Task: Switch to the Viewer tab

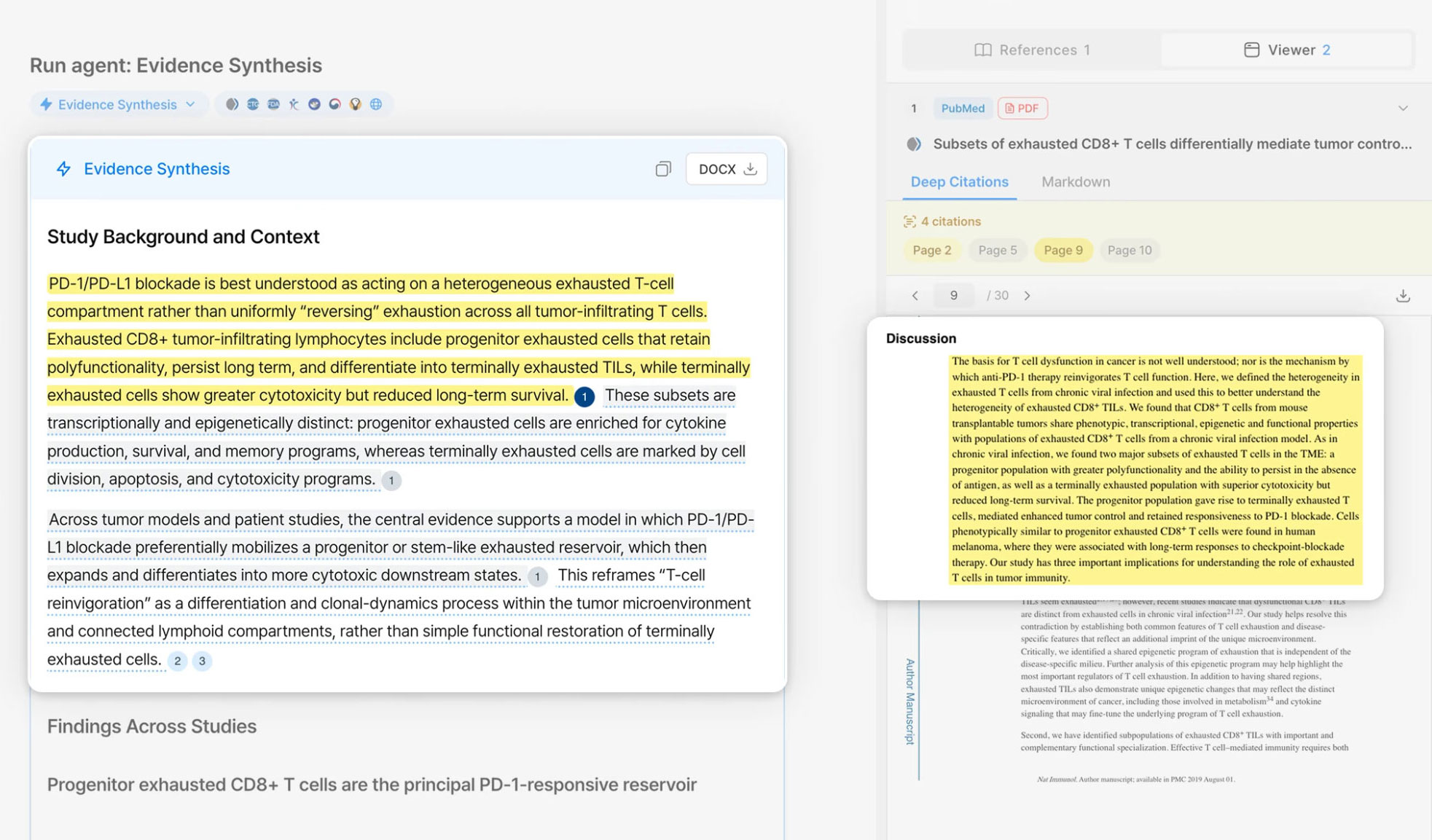Action: tap(1287, 50)
